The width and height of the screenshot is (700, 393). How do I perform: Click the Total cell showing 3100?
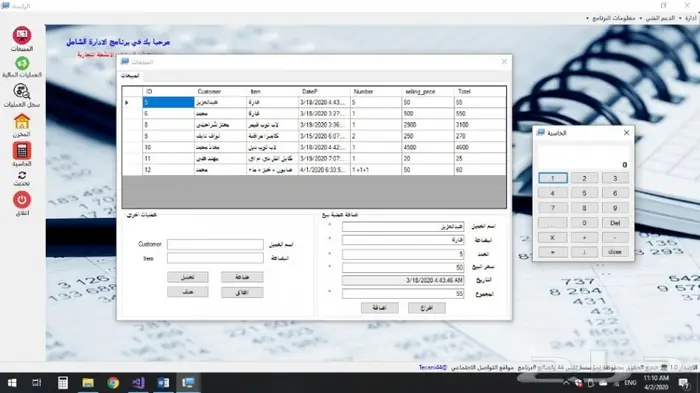480,125
